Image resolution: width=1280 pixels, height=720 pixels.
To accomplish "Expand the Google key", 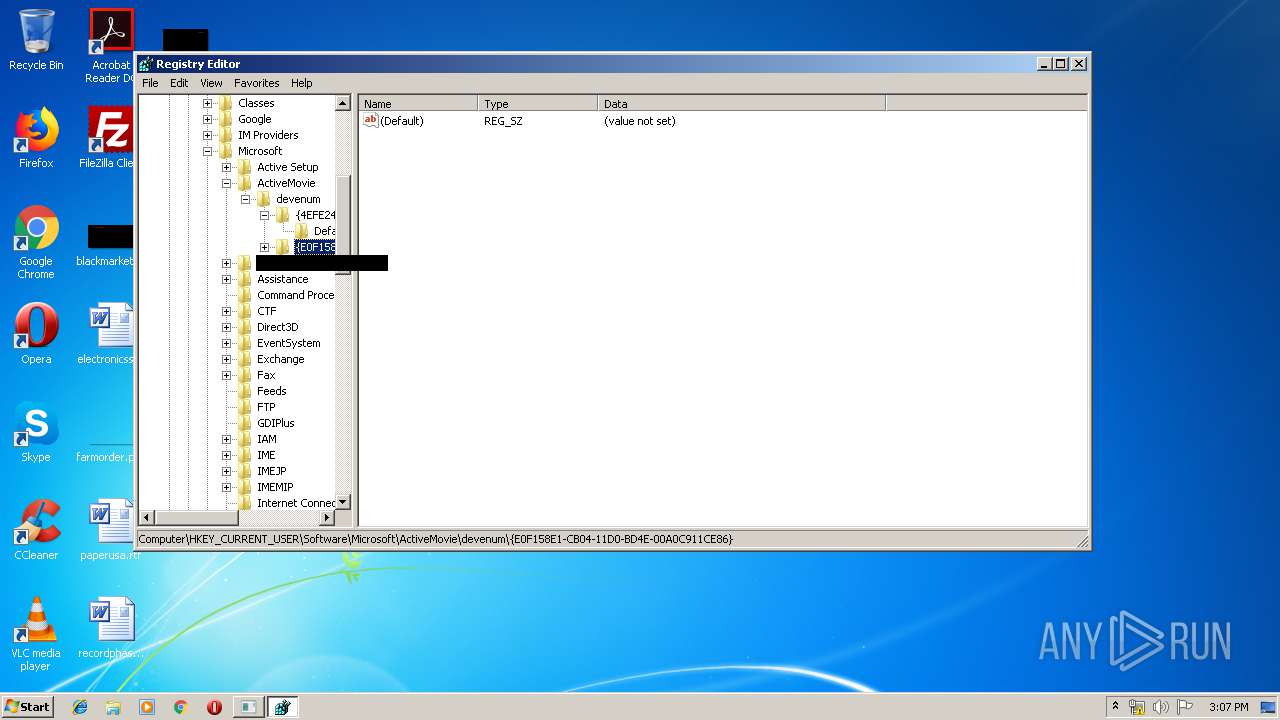I will pyautogui.click(x=207, y=119).
